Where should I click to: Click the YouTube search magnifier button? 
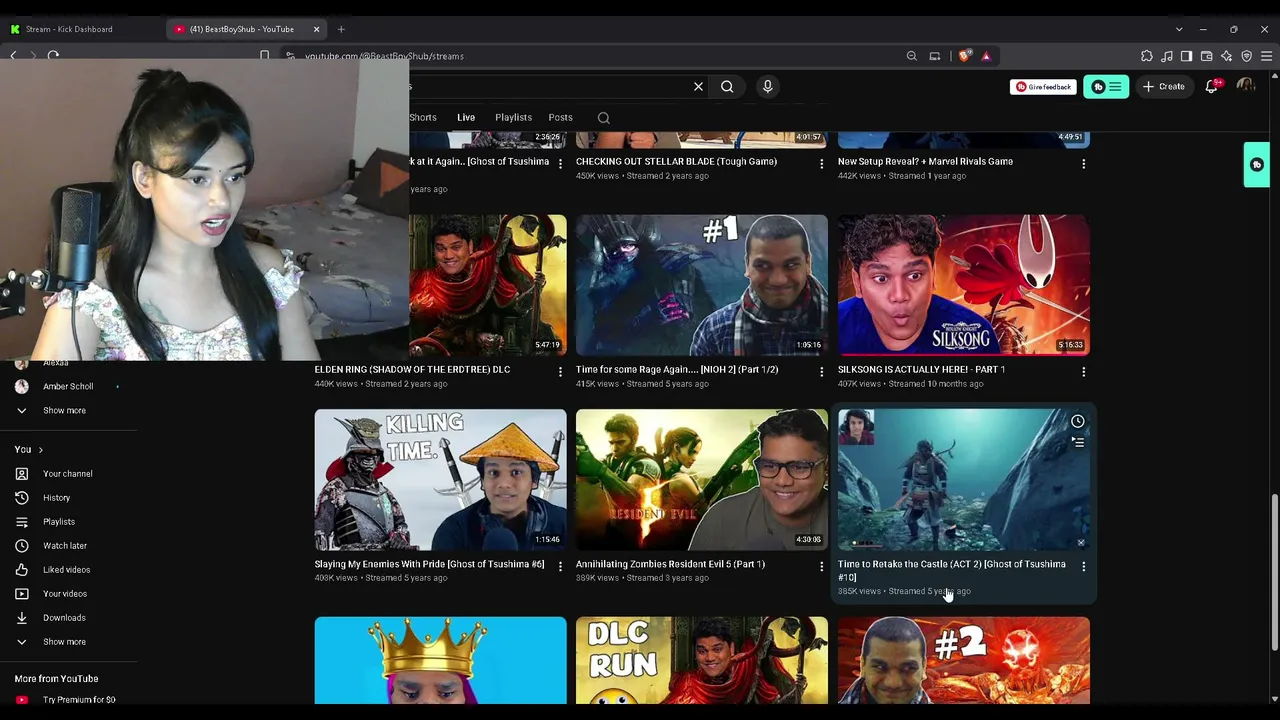[727, 87]
